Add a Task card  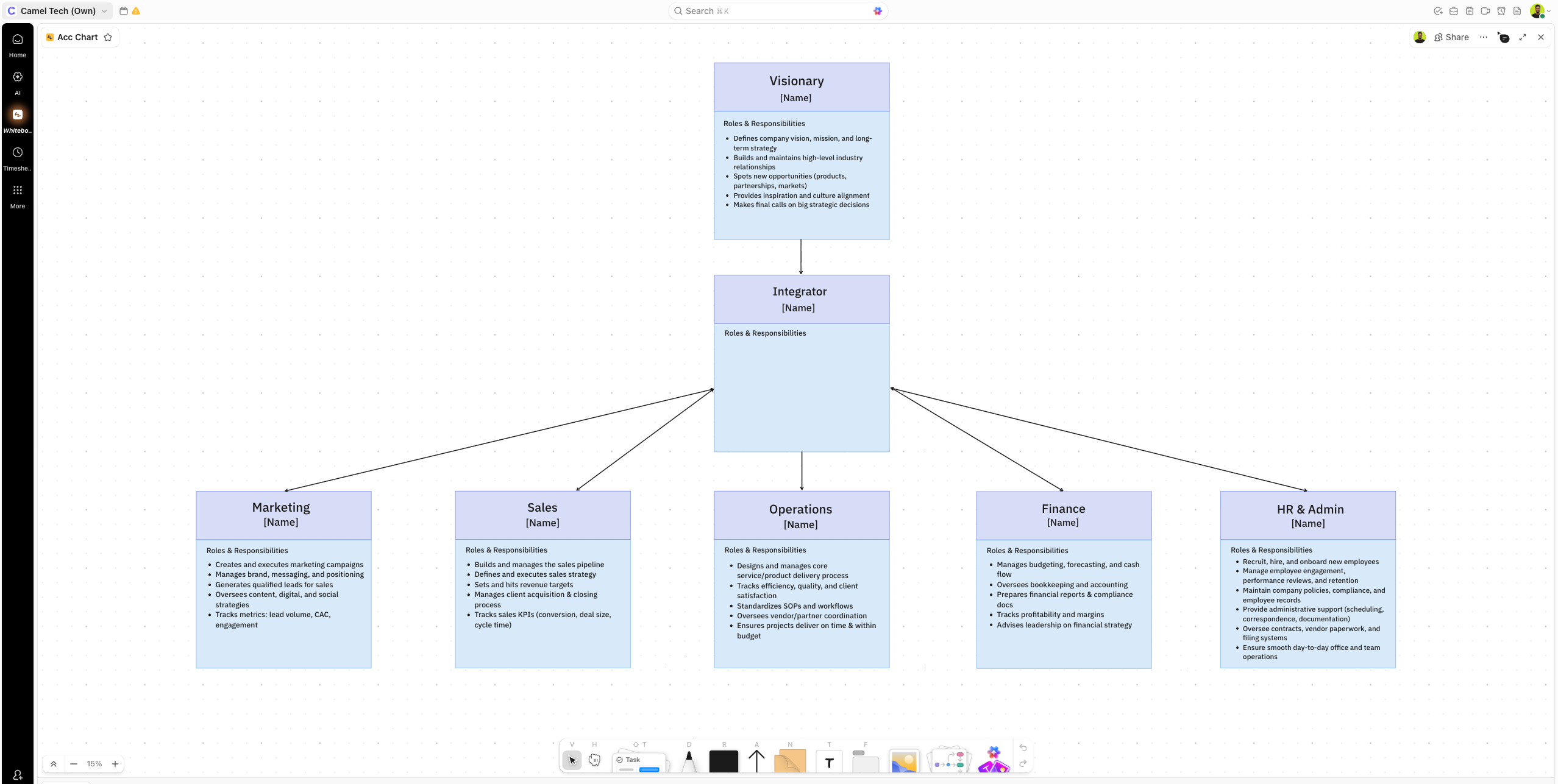point(638,761)
